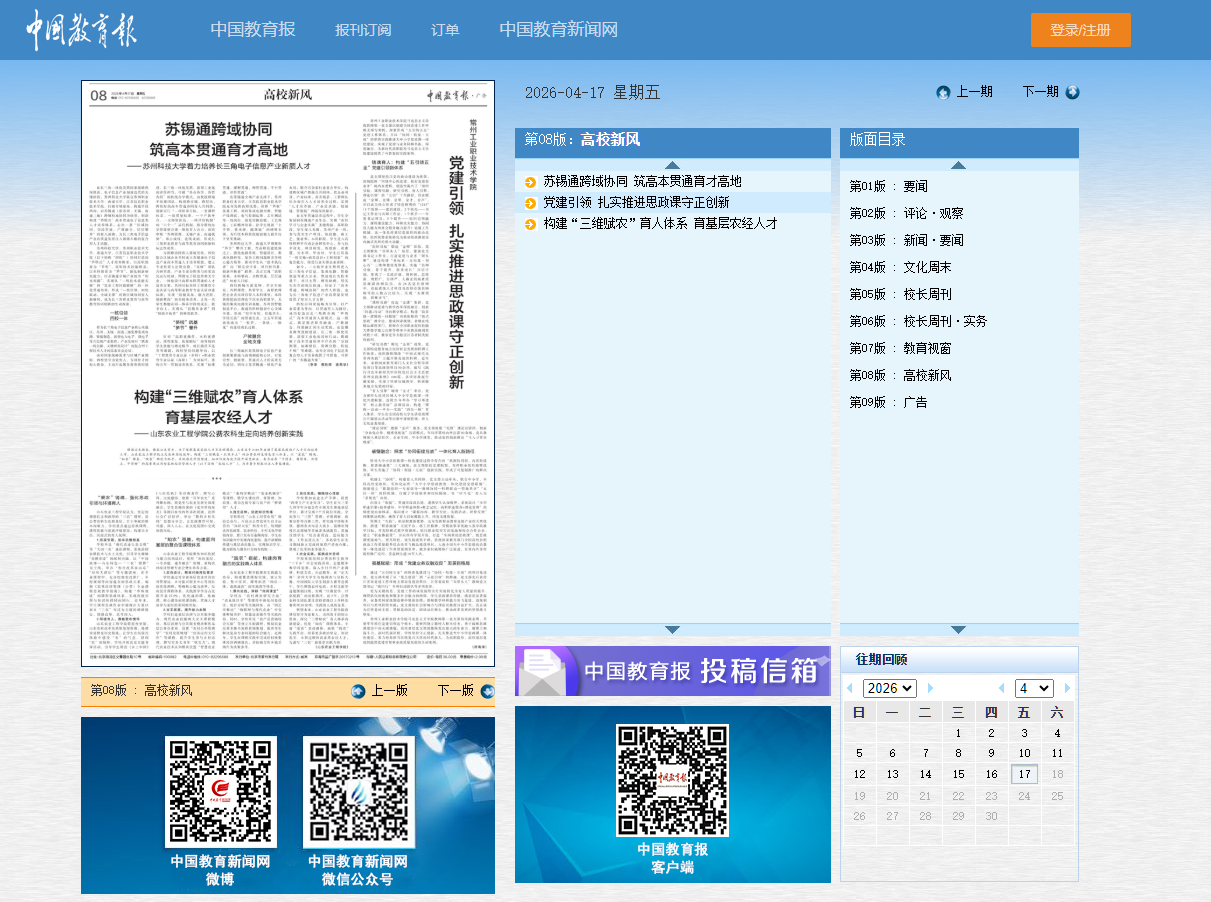Click the date text 2026-04-17 星期五

(x=593, y=93)
